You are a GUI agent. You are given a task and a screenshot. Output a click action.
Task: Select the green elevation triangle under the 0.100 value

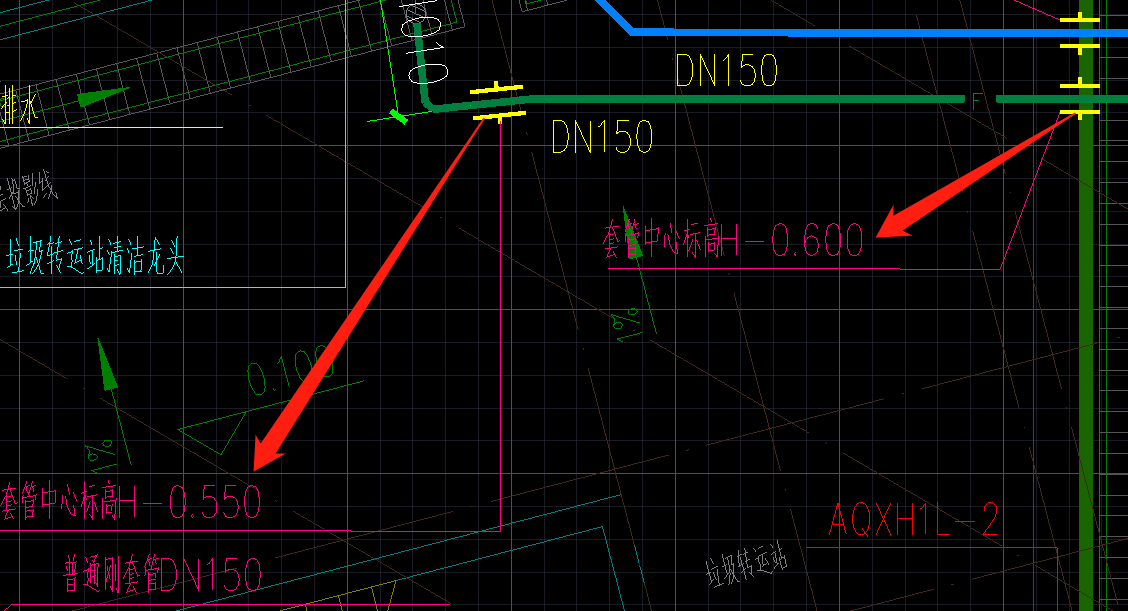pyautogui.click(x=213, y=433)
